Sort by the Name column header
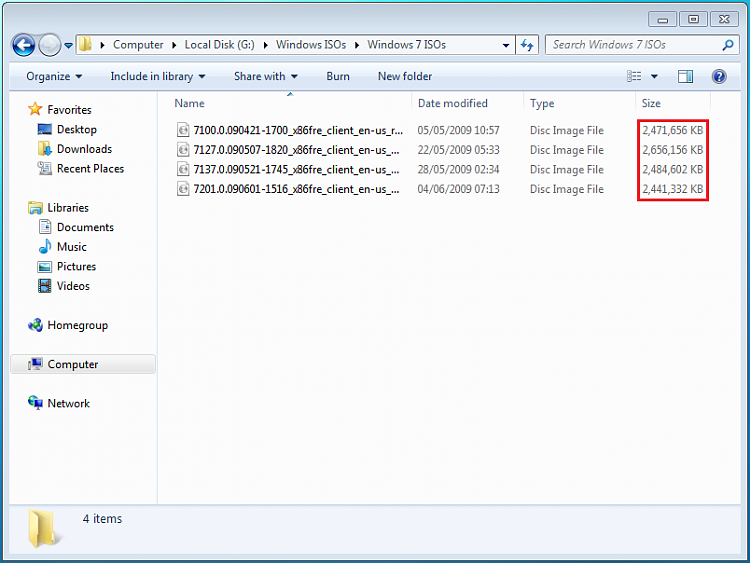Viewport: 750px width, 563px height. (x=290, y=103)
